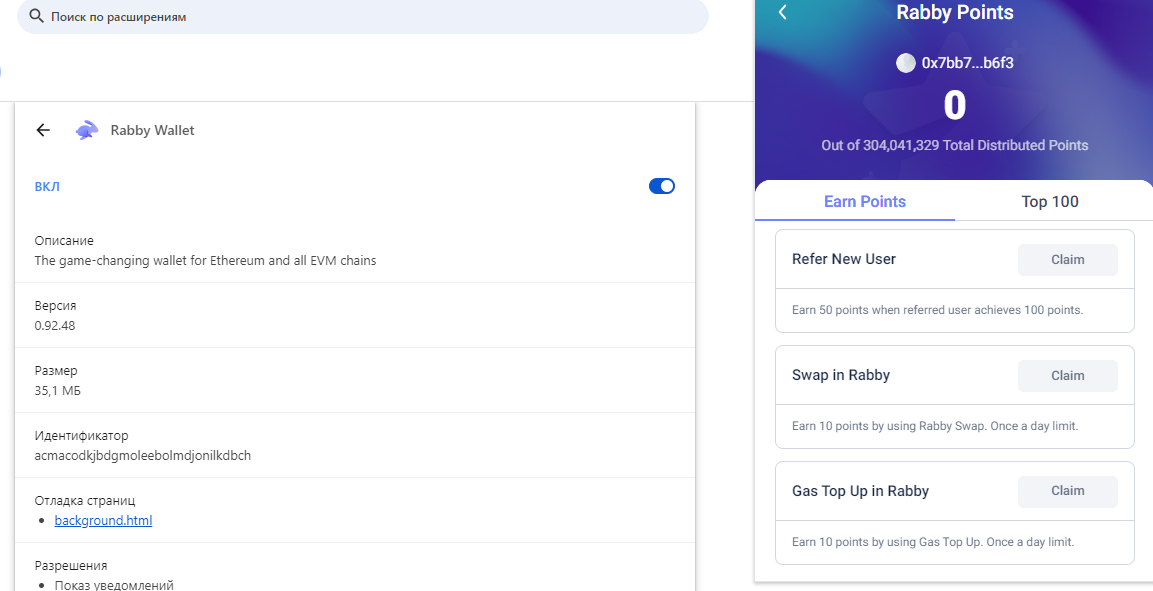The image size is (1153, 591).
Task: Go back with the arrow beside Rabby Wallet
Action: pyautogui.click(x=43, y=130)
